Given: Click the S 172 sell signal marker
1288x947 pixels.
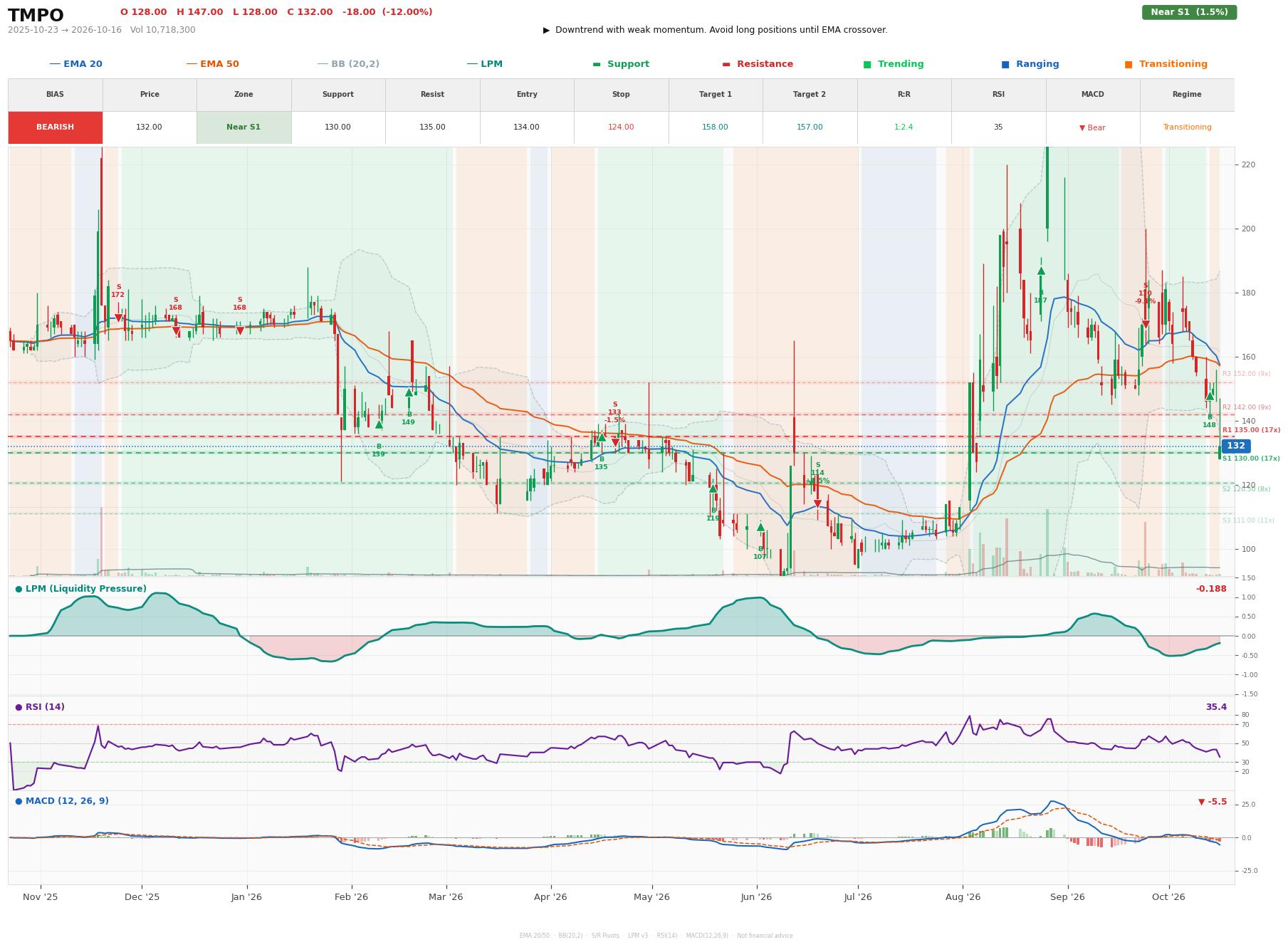Looking at the screenshot, I should (118, 318).
